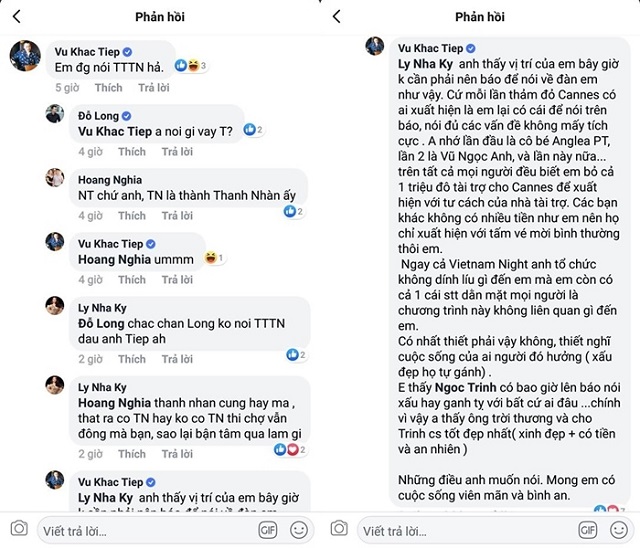
Task: Open emoji picker in right reply bar
Action: click(620, 529)
